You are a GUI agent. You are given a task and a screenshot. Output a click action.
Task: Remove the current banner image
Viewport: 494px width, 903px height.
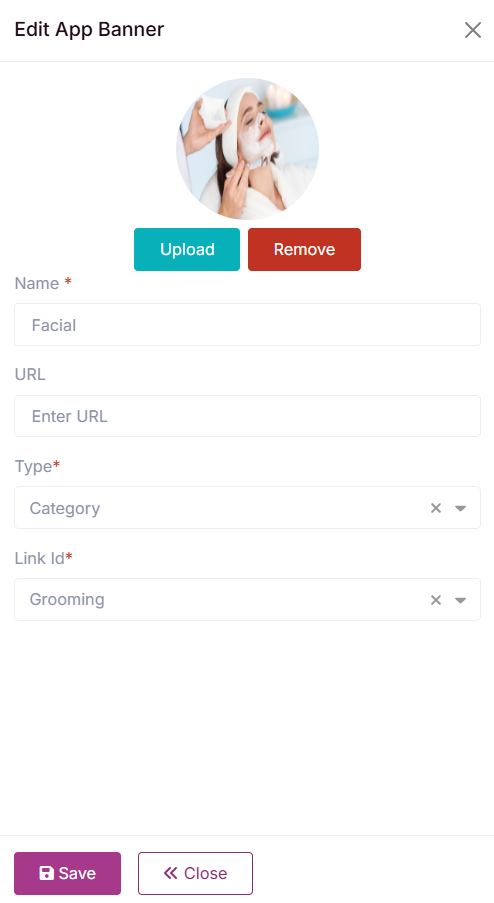[x=305, y=249]
